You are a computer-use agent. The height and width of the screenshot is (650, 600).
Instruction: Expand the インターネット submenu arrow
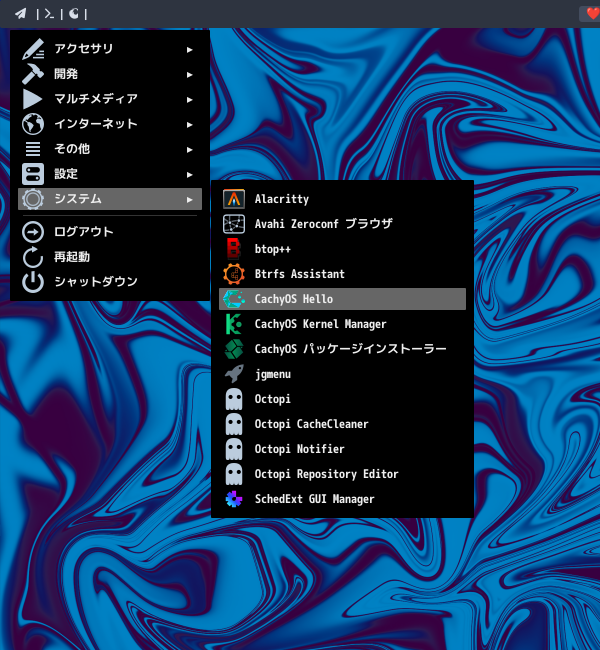click(x=189, y=124)
